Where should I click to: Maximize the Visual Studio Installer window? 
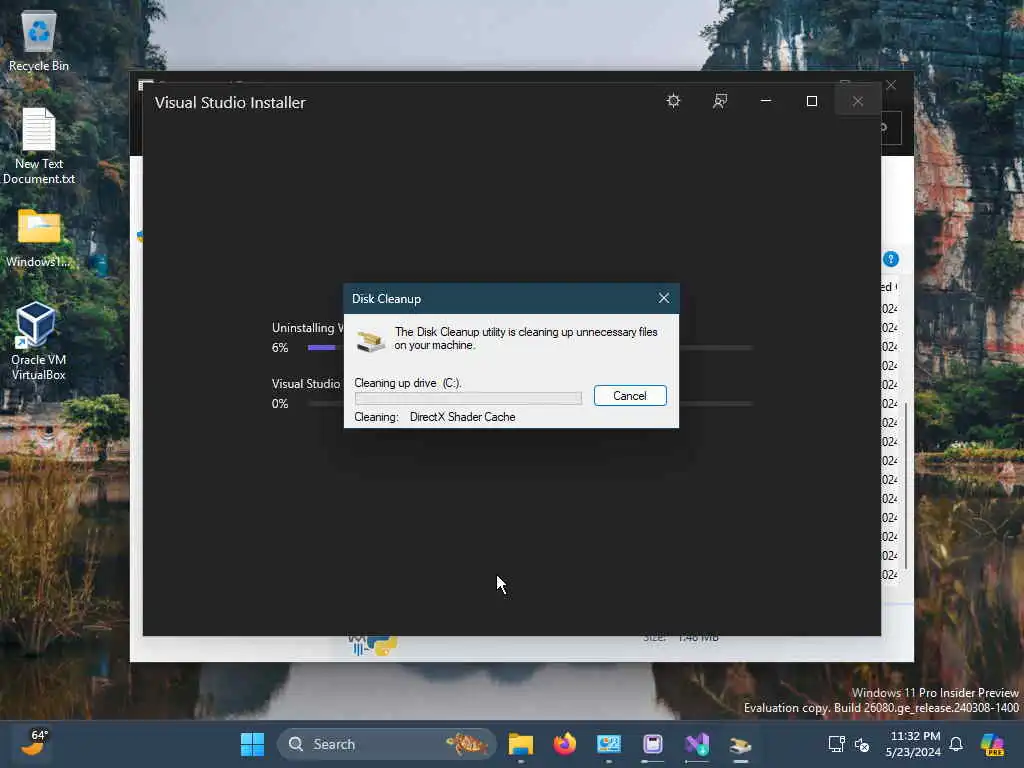tap(812, 101)
